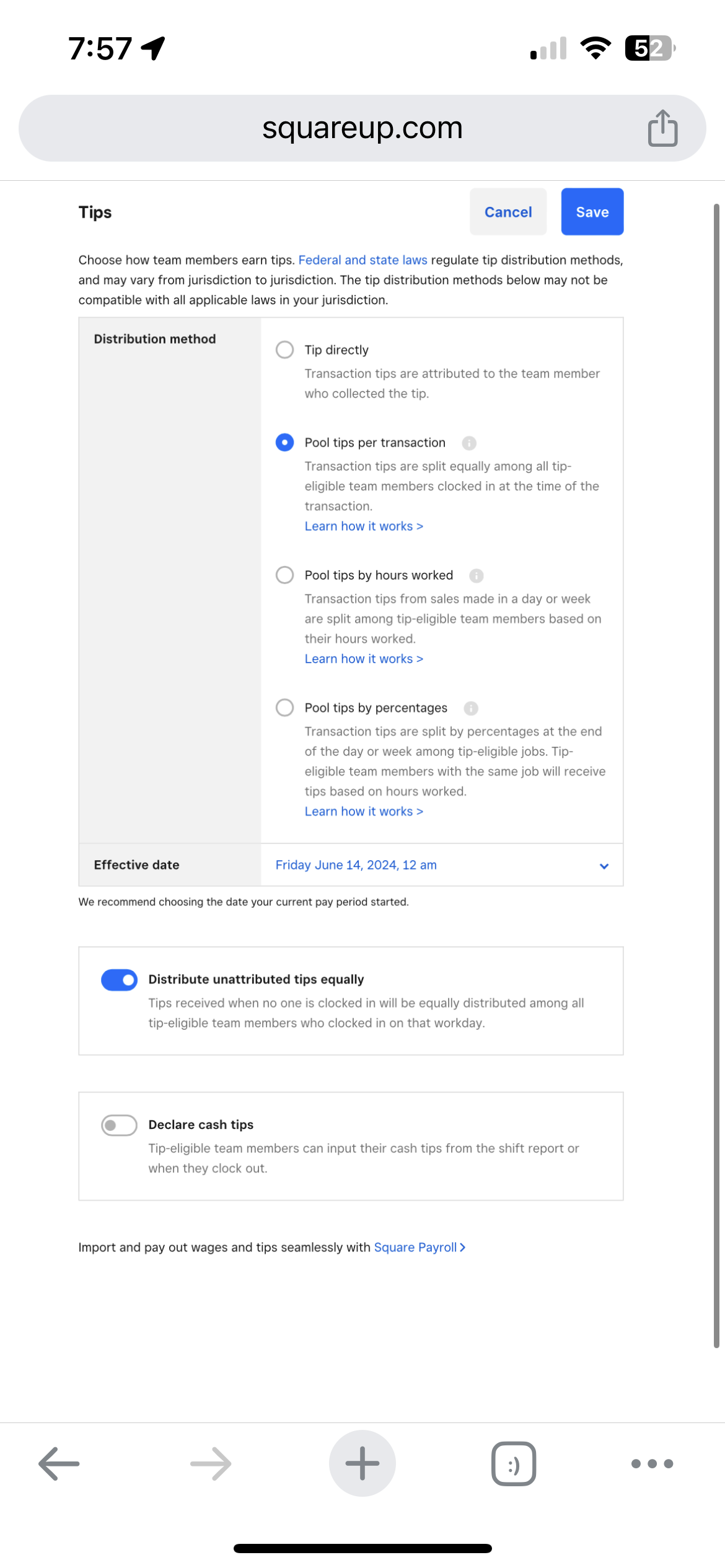This screenshot has height=1568, width=725.
Task: Click the pay period recommendation note
Action: coord(244,902)
